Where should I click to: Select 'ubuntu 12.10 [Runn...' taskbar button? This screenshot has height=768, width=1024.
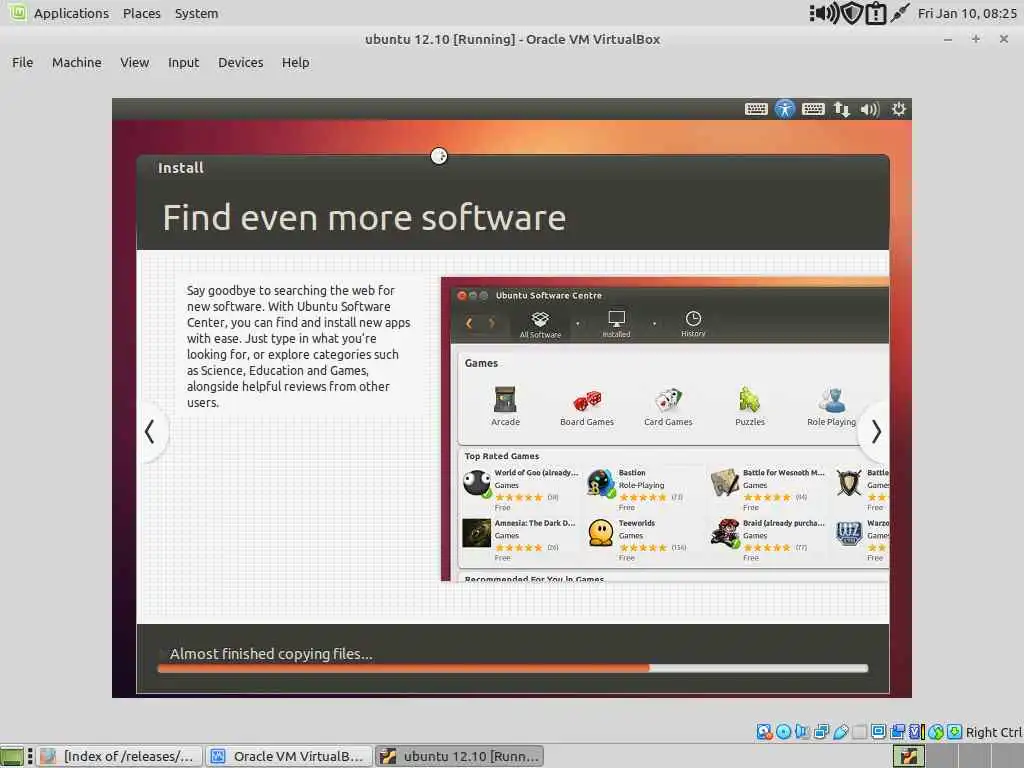460,756
